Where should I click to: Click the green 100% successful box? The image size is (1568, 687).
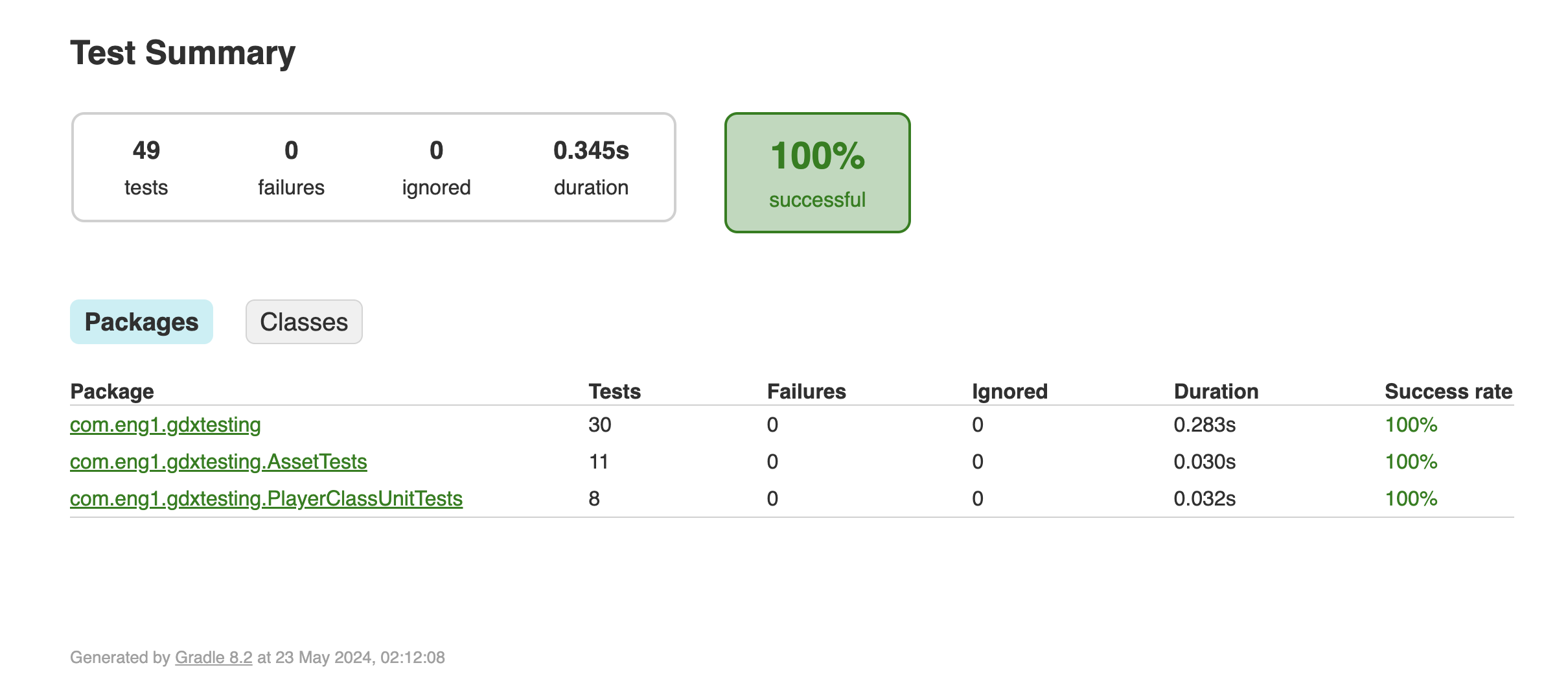click(x=817, y=173)
